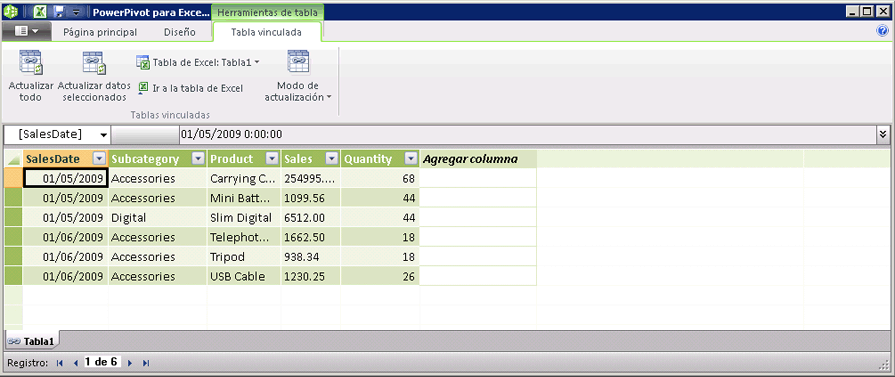Click the Actualizar todo icon
The image size is (895, 377).
[x=31, y=62]
